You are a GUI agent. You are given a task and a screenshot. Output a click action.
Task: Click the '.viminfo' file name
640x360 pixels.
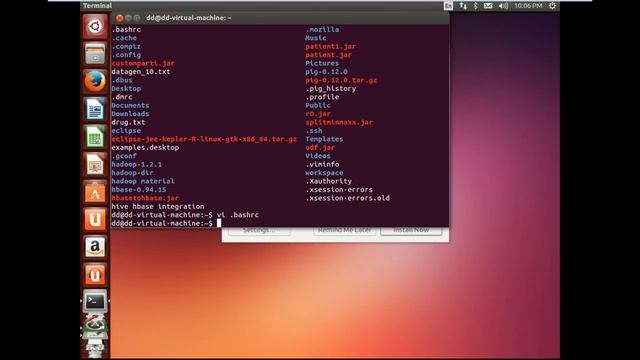point(322,164)
